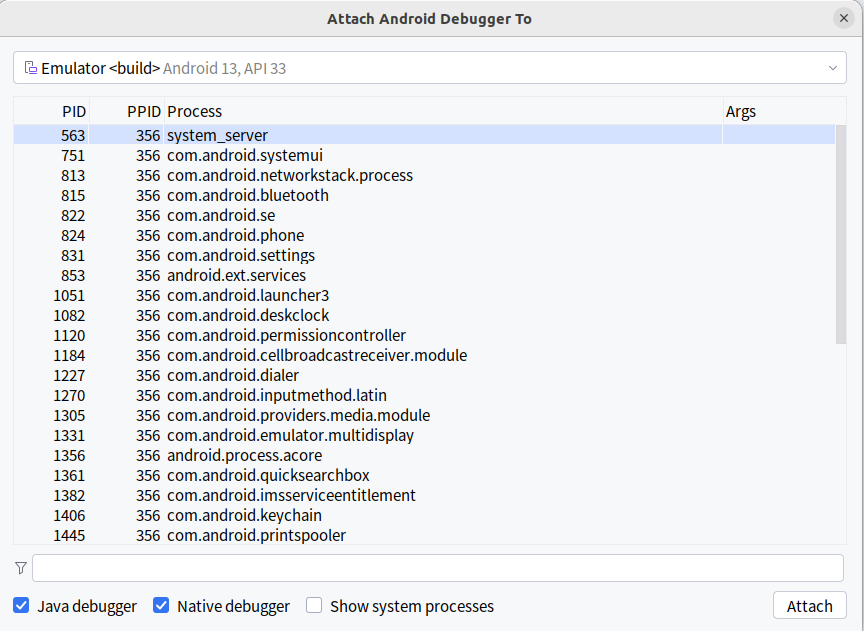
Task: Click the filter funnel icon
Action: point(21,568)
